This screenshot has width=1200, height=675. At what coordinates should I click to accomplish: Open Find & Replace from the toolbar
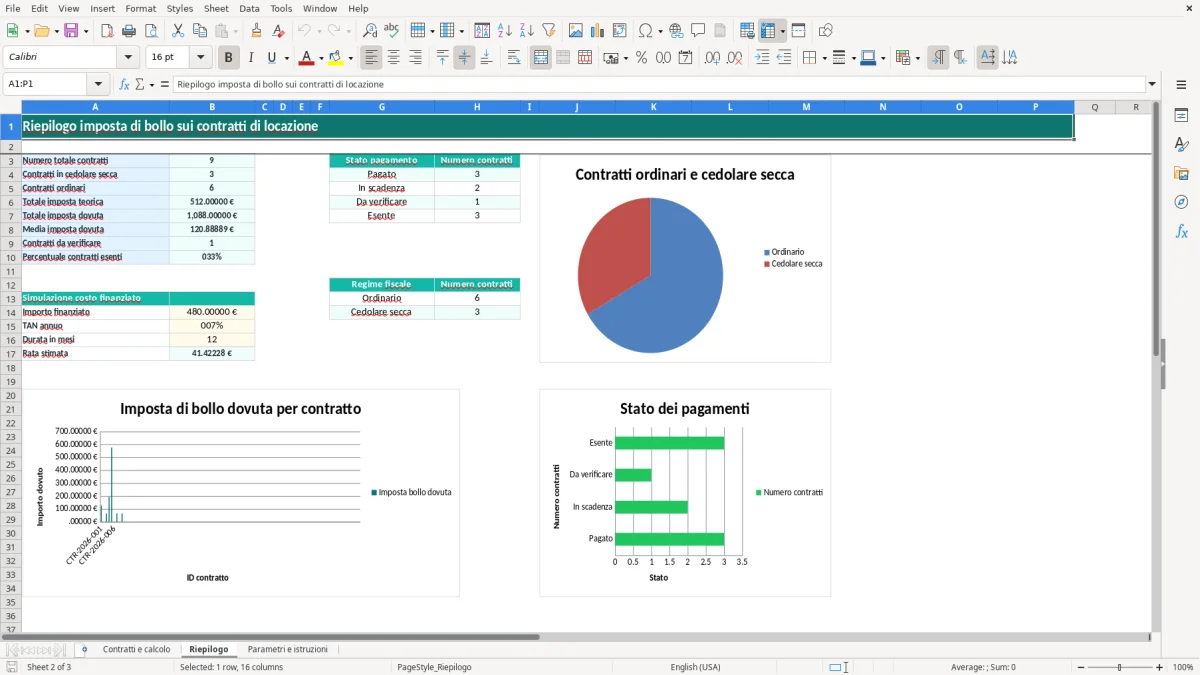pos(370,30)
